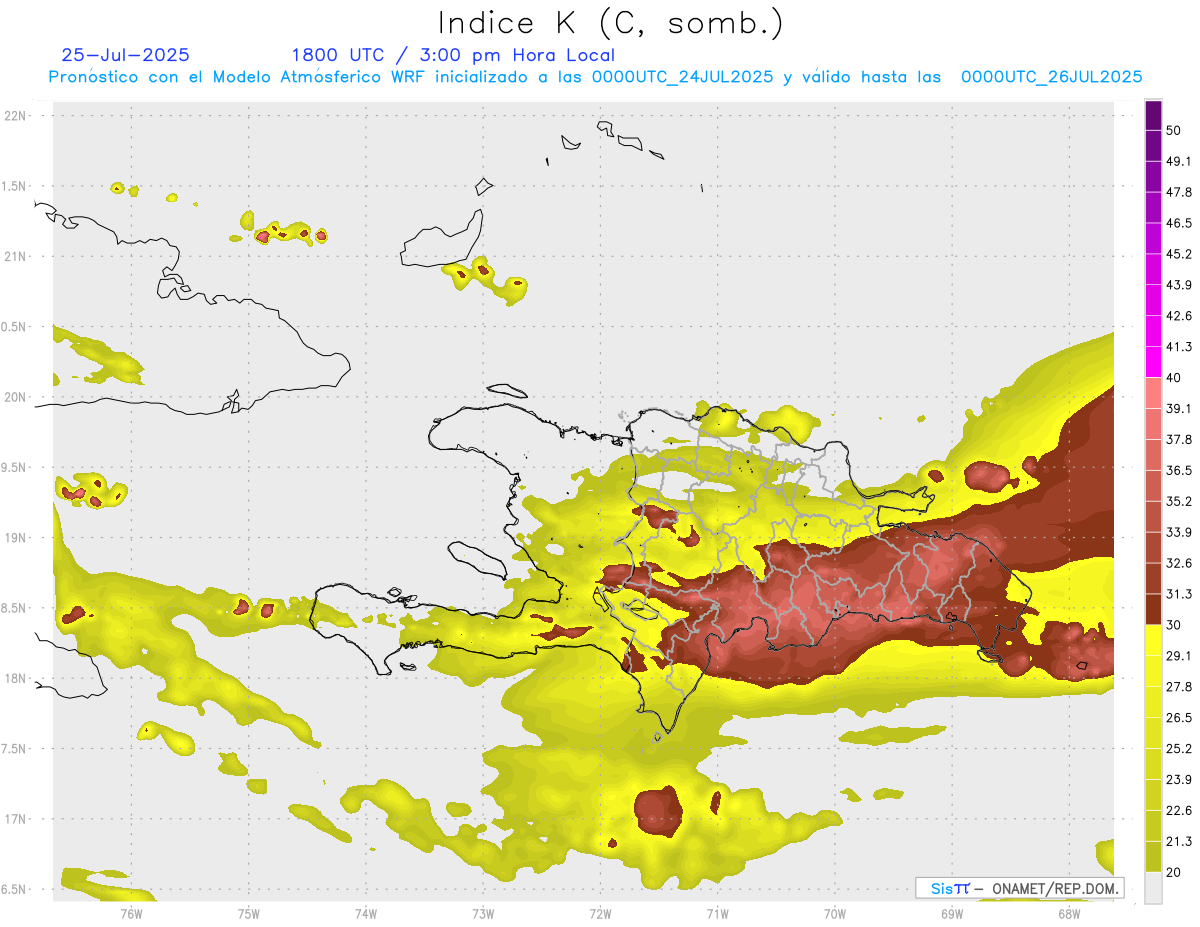1200x927 pixels.
Task: Click the '49.1' color bar label
Action: [1178, 162]
